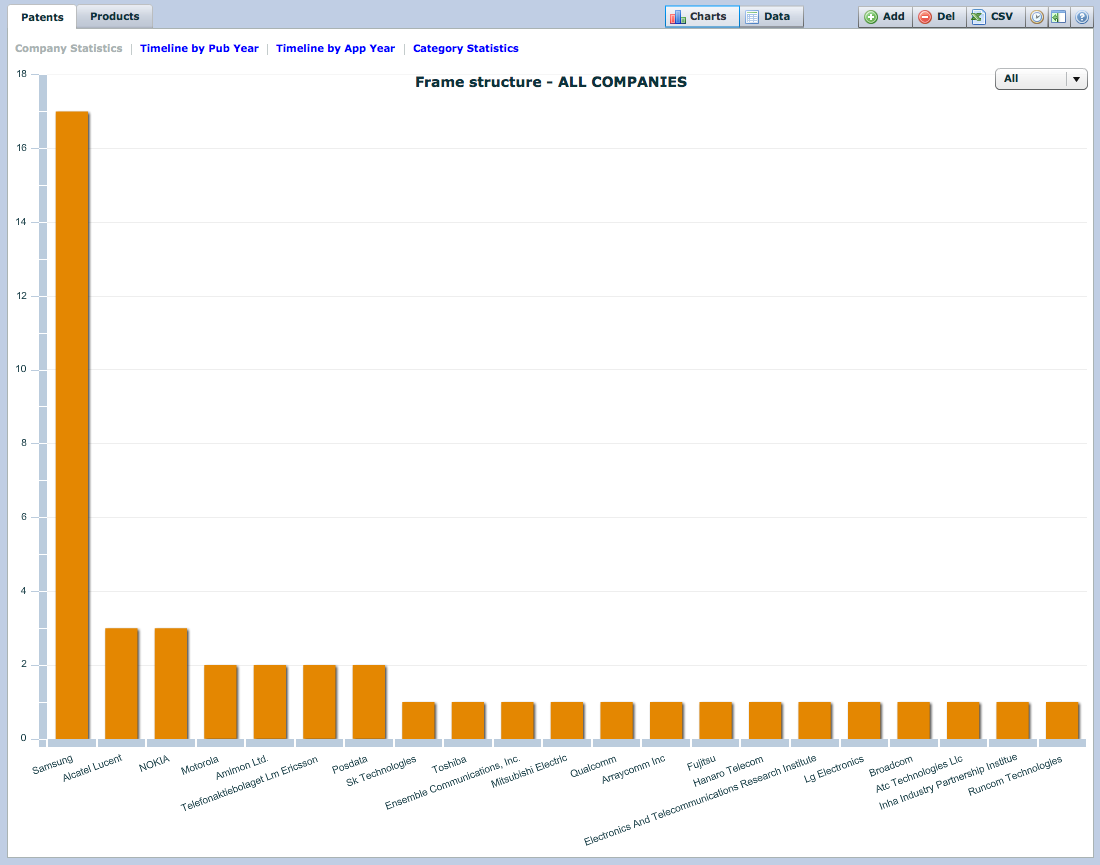Export results with the CSV button

[x=993, y=17]
